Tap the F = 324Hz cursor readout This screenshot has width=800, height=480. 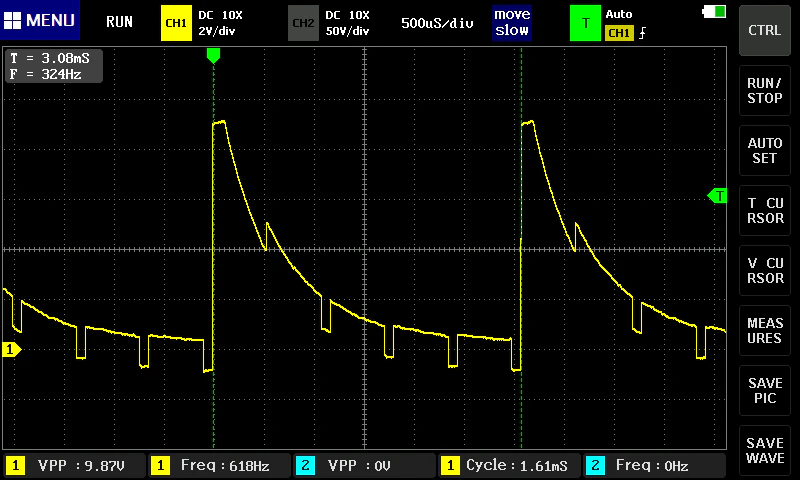pos(46,74)
